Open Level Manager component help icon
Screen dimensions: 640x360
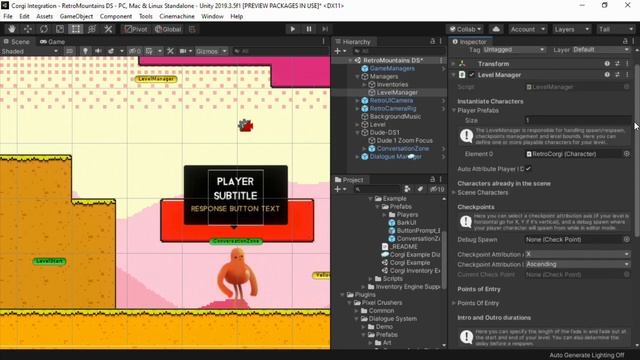coord(607,75)
